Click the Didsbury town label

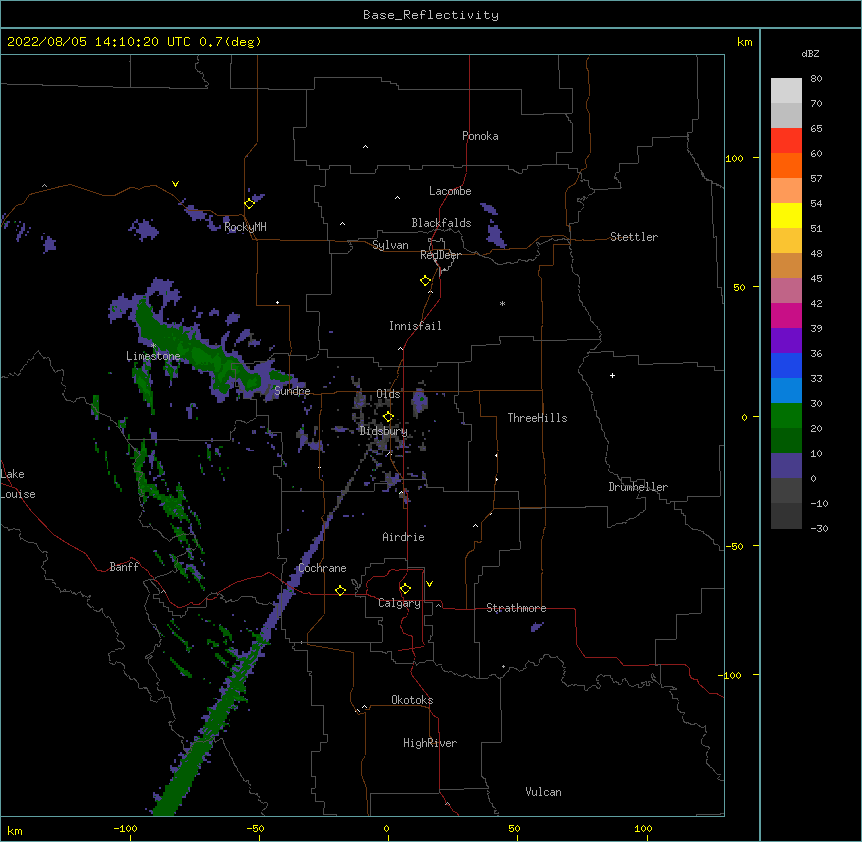tap(383, 431)
